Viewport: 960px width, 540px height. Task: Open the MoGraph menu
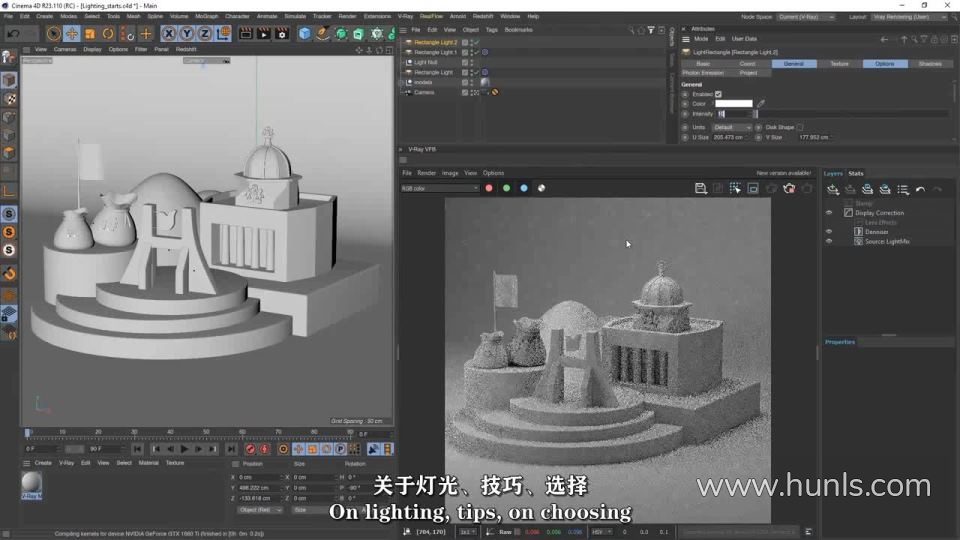pos(206,17)
